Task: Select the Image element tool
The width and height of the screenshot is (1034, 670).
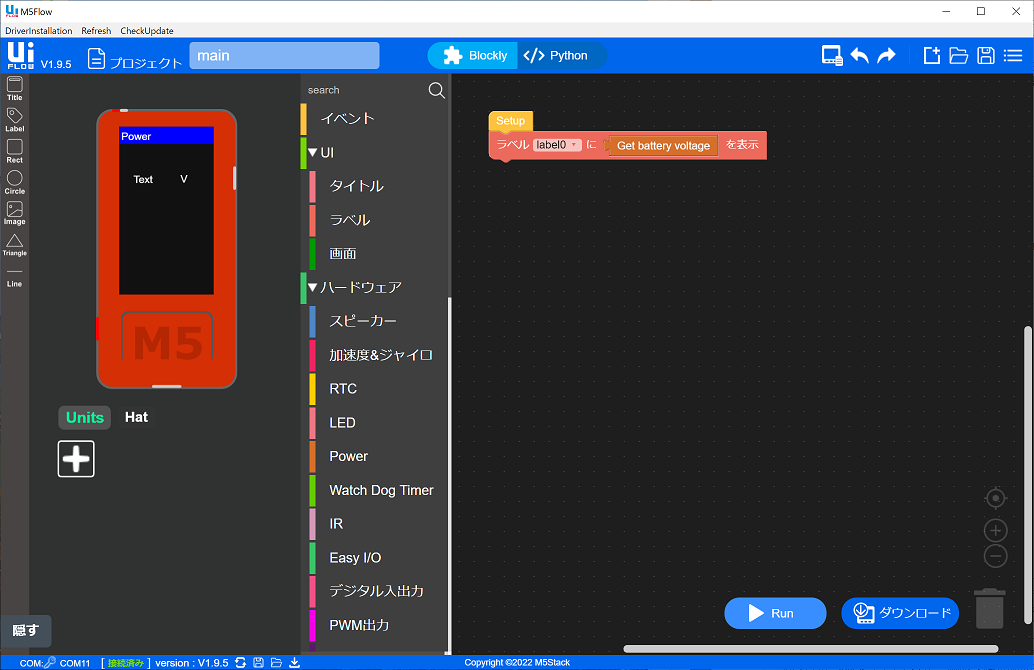Action: [x=15, y=213]
